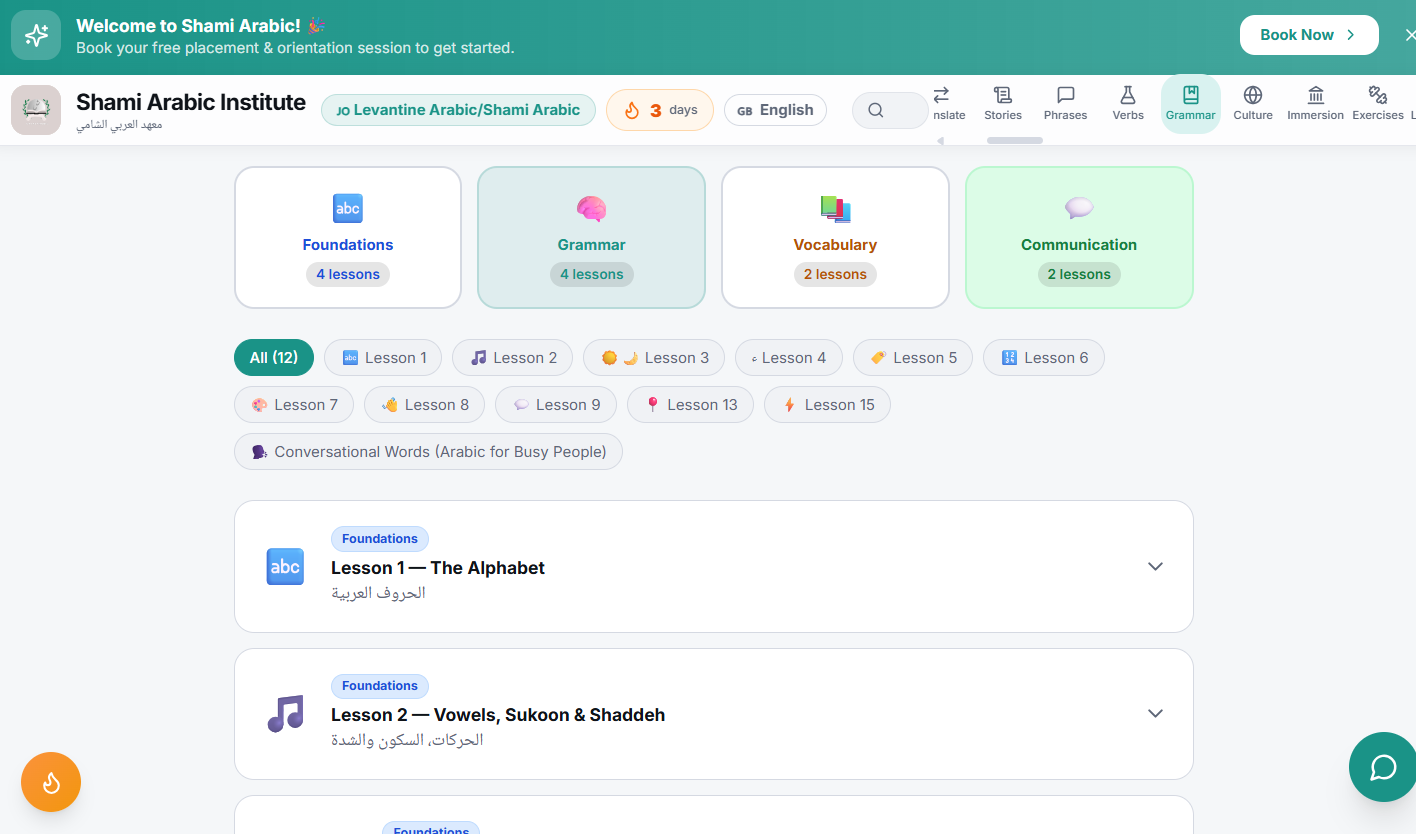Filter by Lesson 4 chip
This screenshot has width=1416, height=834.
tap(789, 358)
